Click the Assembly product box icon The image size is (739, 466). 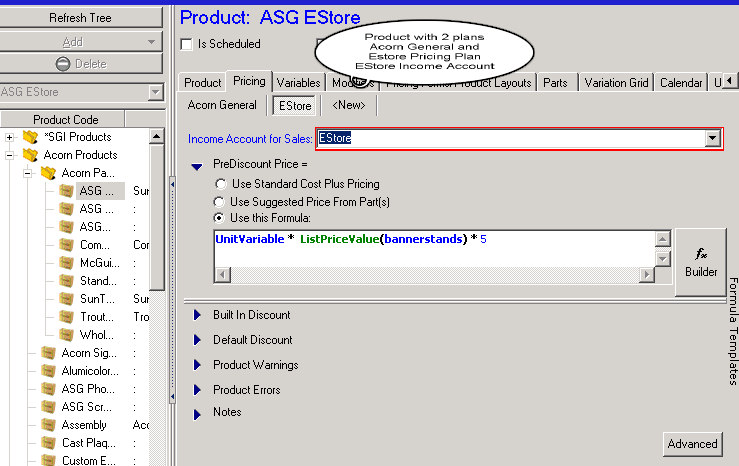coord(48,425)
